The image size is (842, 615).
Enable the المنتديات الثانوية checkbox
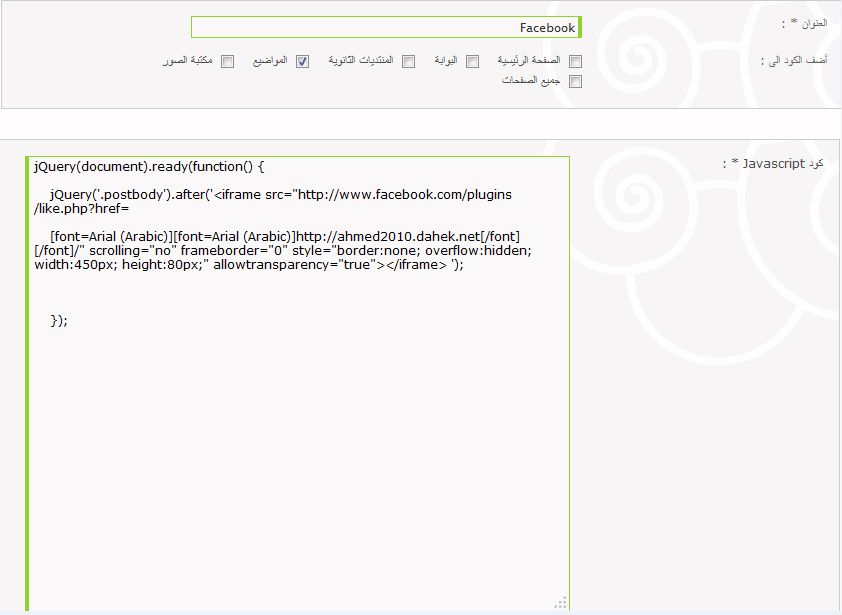point(409,61)
